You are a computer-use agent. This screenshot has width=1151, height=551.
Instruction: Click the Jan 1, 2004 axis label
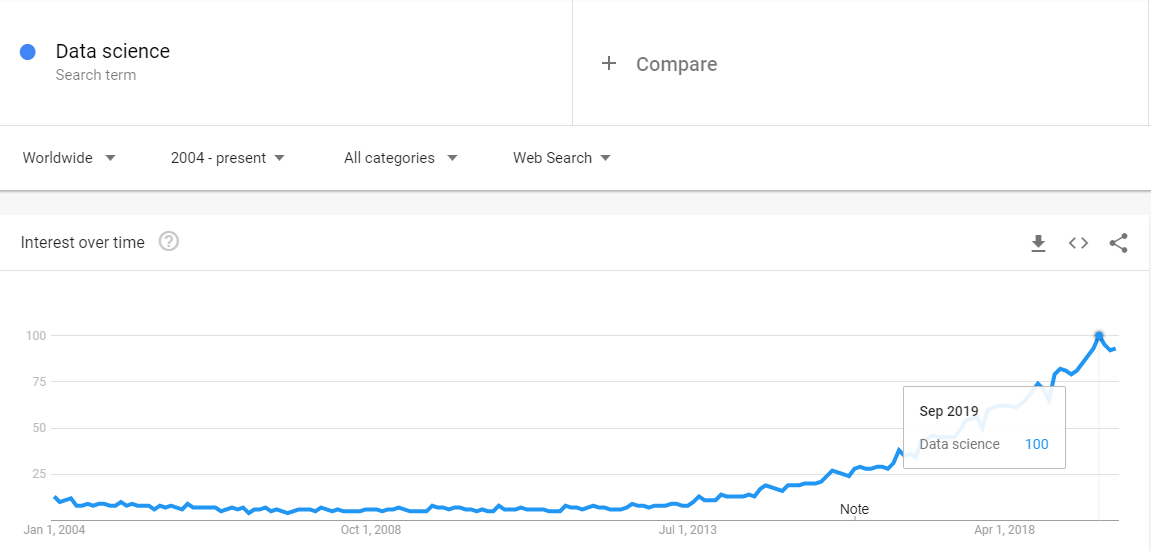(x=54, y=530)
